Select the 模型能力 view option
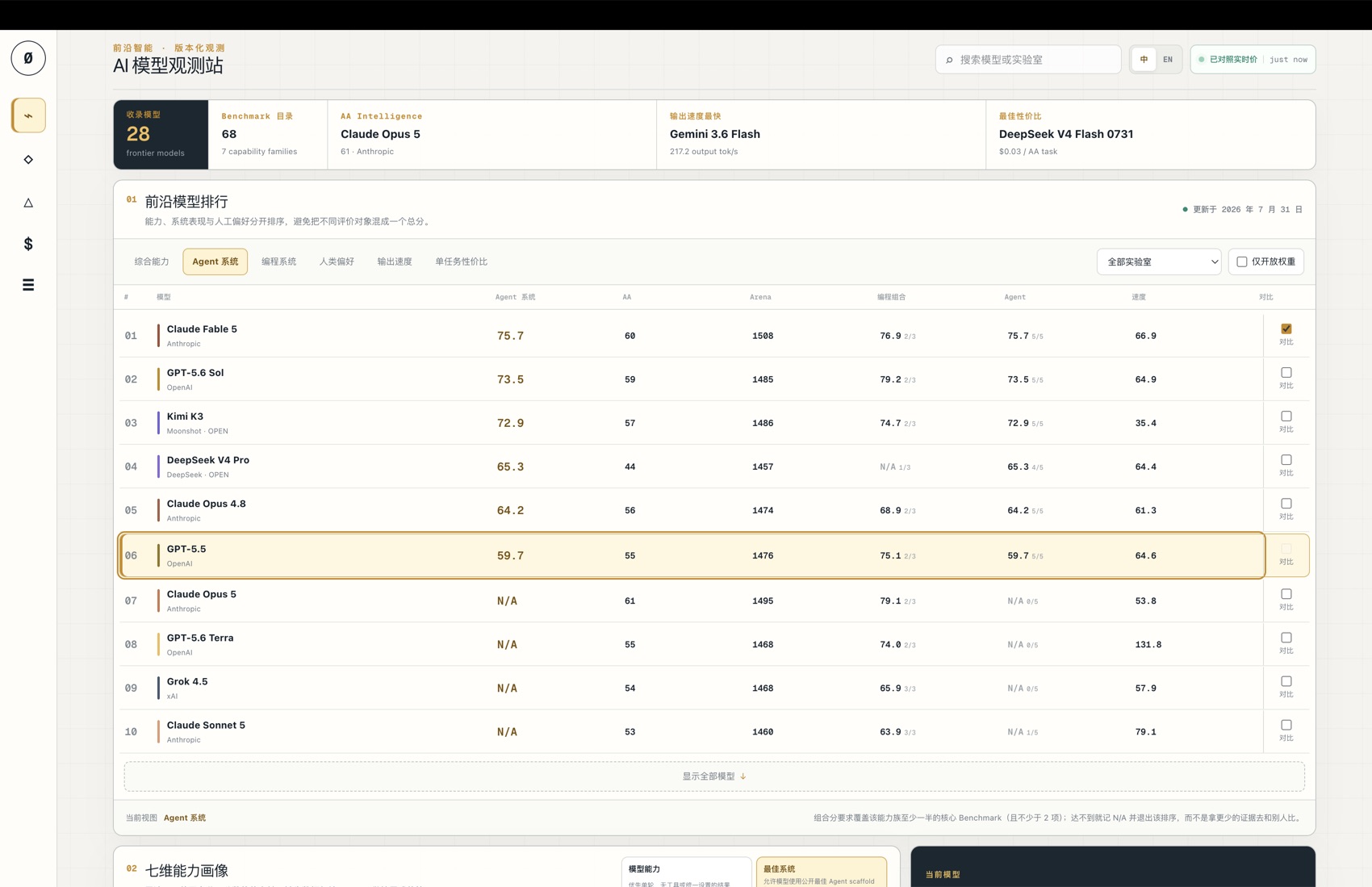Viewport: 1372px width, 887px height. coord(686,872)
